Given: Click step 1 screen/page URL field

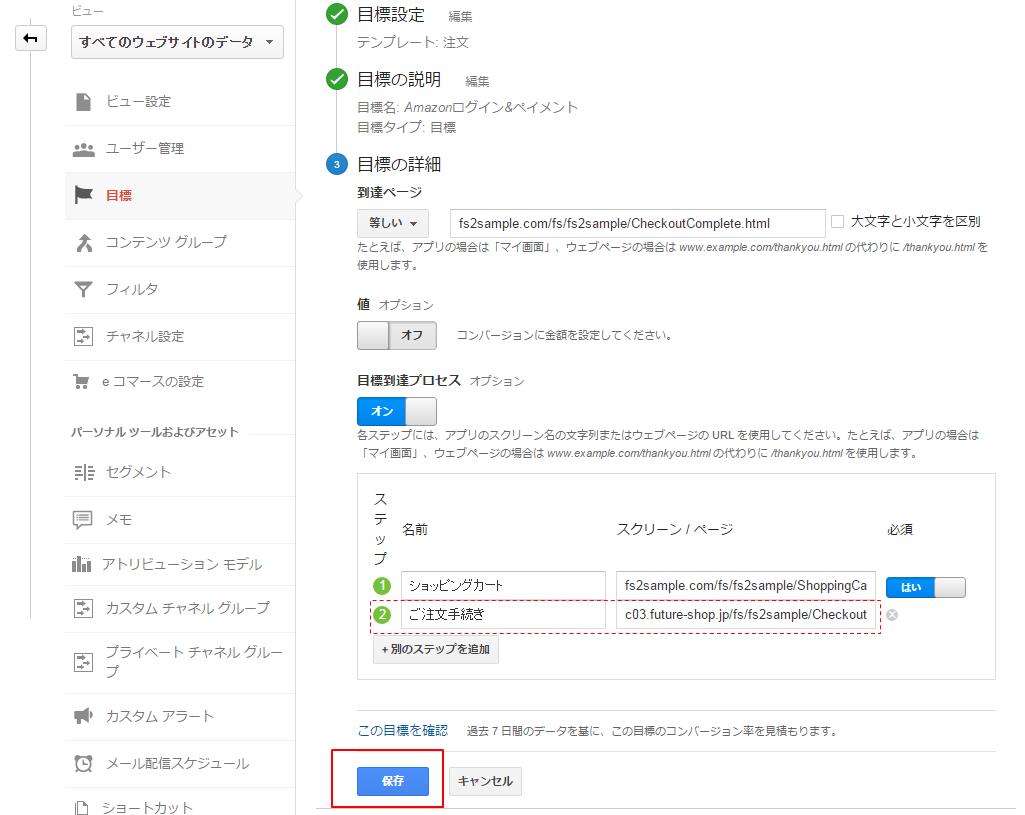Looking at the screenshot, I should (x=746, y=586).
